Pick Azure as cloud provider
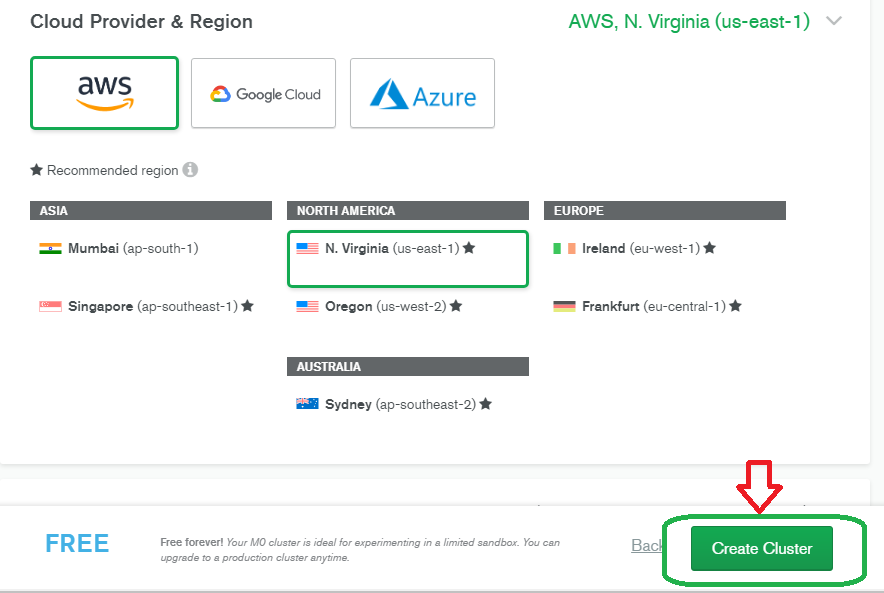The width and height of the screenshot is (884, 593). click(x=422, y=94)
